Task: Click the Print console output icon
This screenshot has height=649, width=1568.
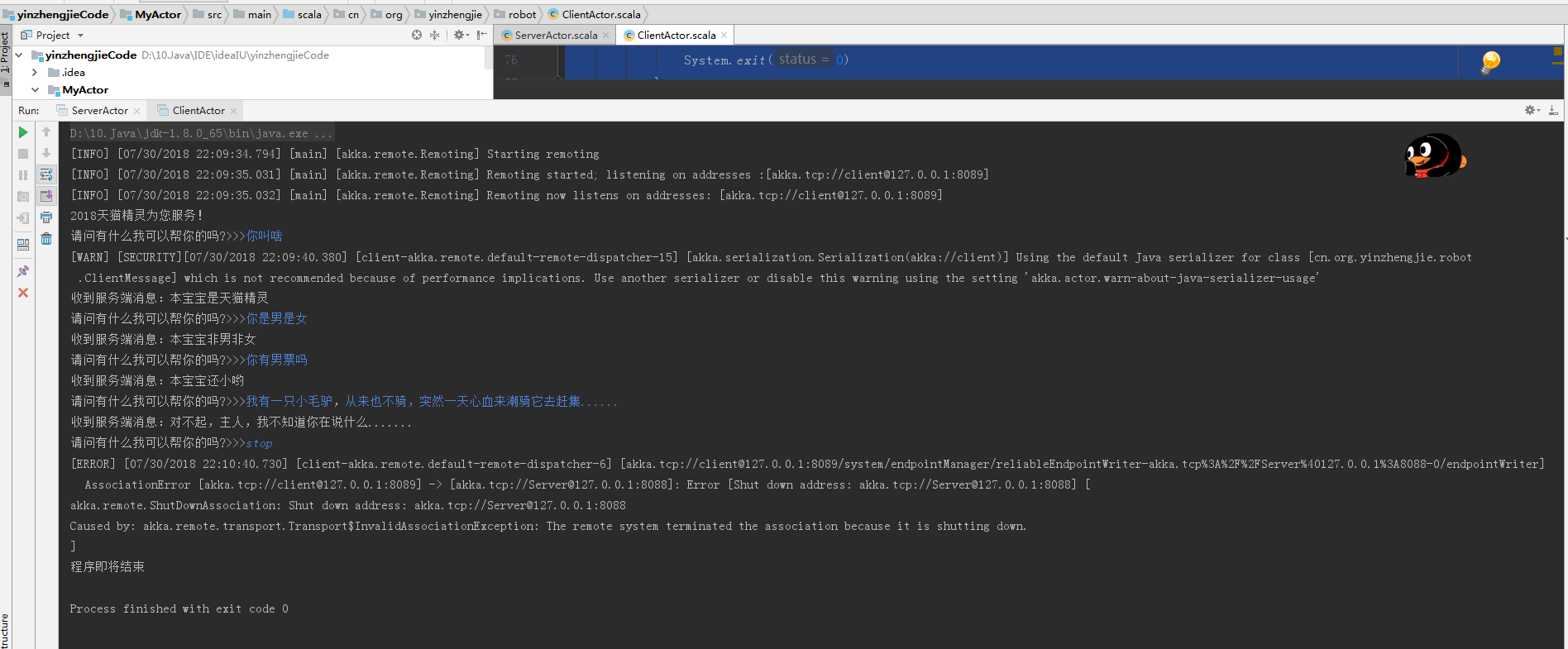Action: [46, 218]
